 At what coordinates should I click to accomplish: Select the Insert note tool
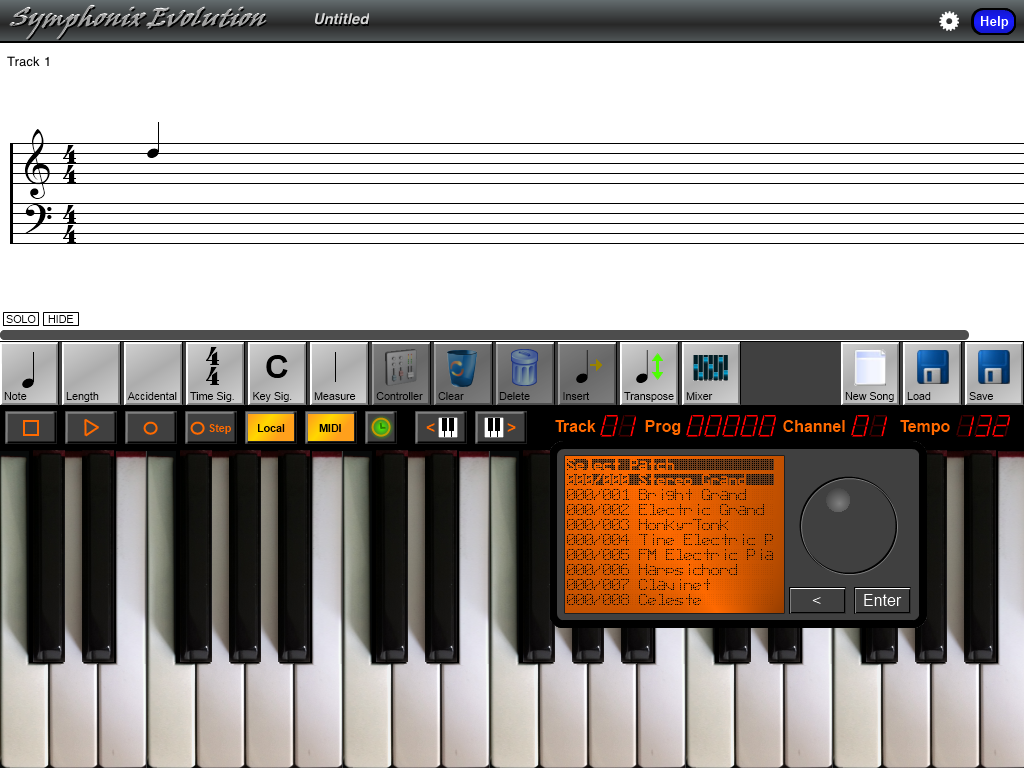coord(586,374)
